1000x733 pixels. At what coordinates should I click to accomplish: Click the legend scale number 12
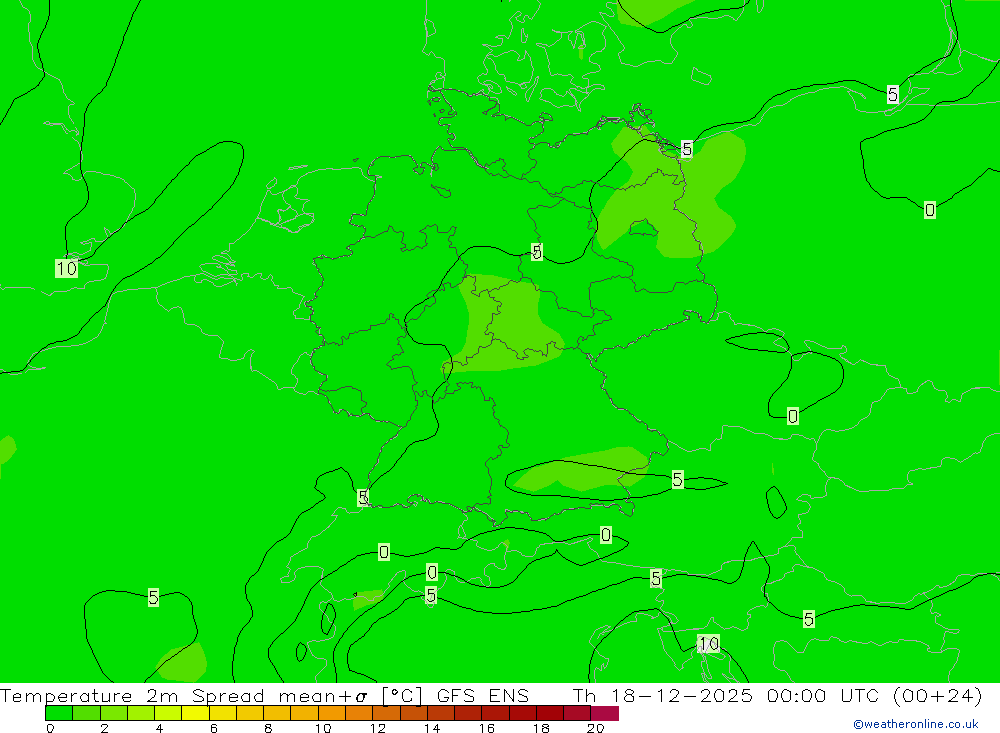click(378, 728)
